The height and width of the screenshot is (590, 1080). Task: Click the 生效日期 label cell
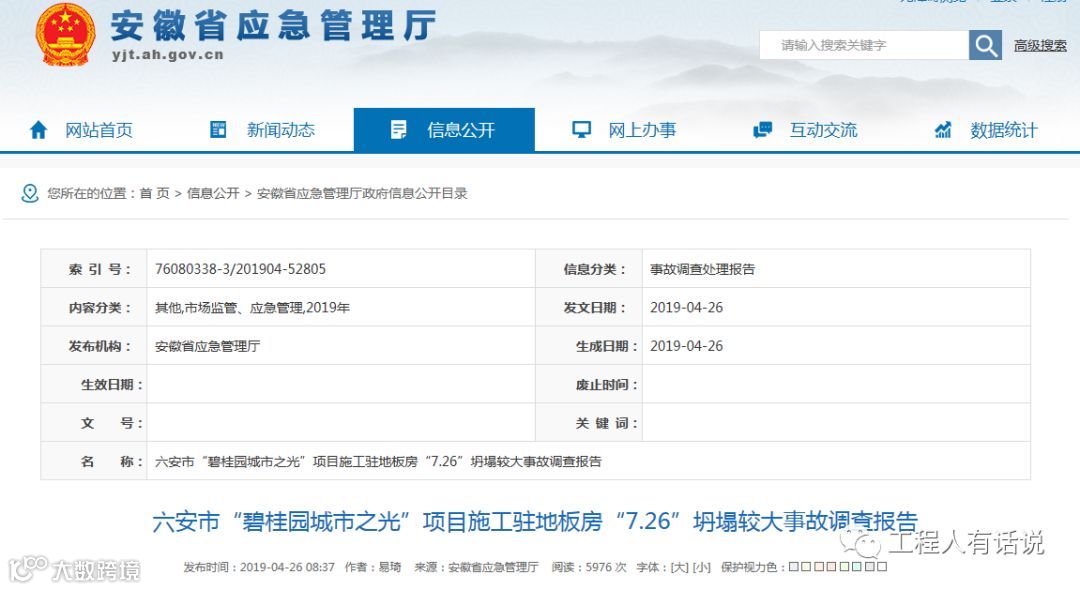pos(94,385)
